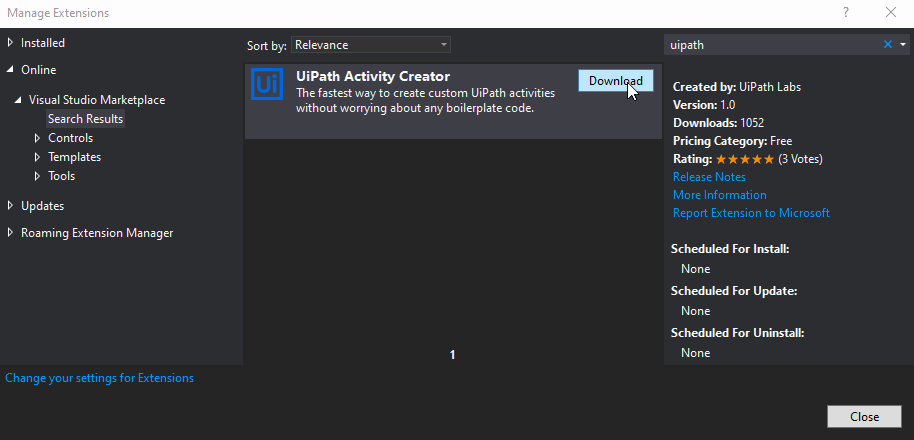Open Change your settings for Extensions
The height and width of the screenshot is (440, 914).
pyautogui.click(x=100, y=378)
